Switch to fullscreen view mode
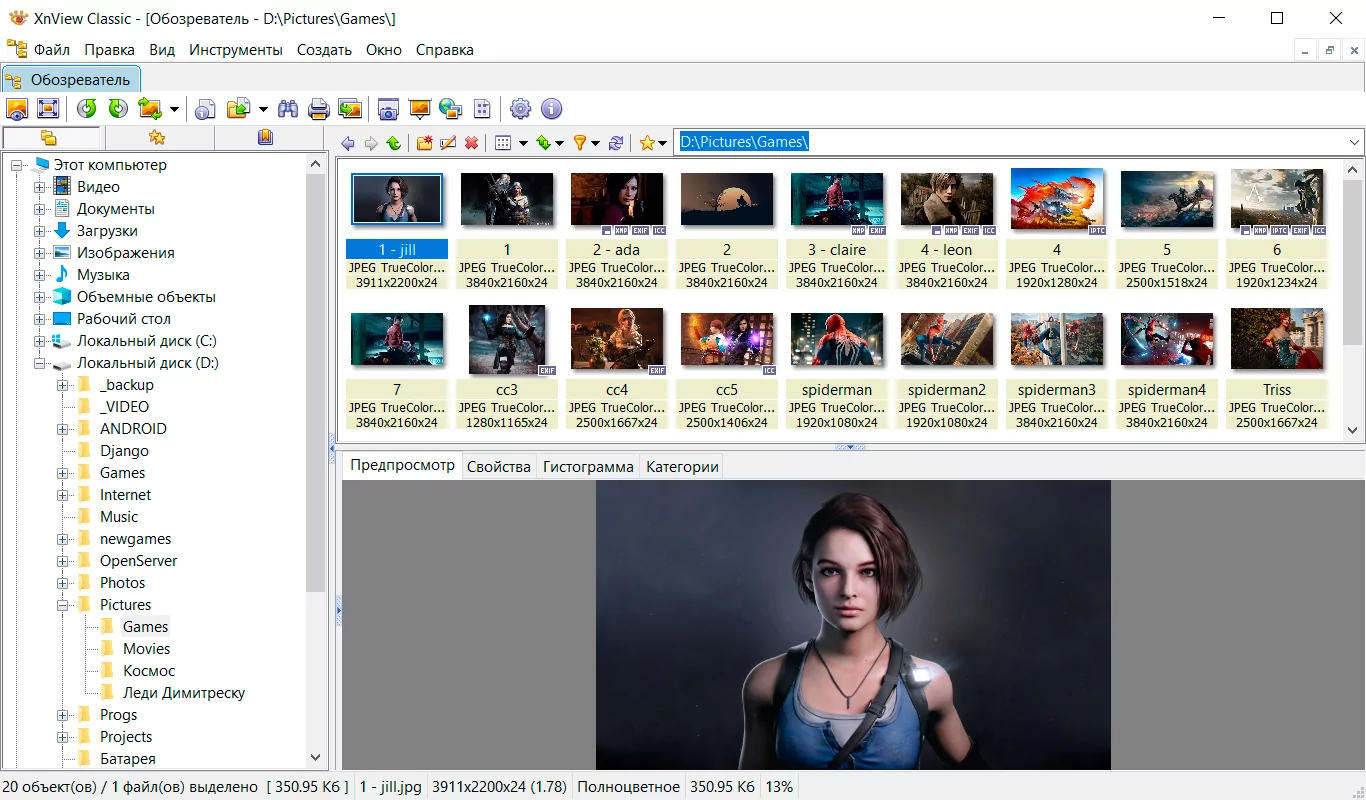Image resolution: width=1366 pixels, height=800 pixels. tap(48, 109)
